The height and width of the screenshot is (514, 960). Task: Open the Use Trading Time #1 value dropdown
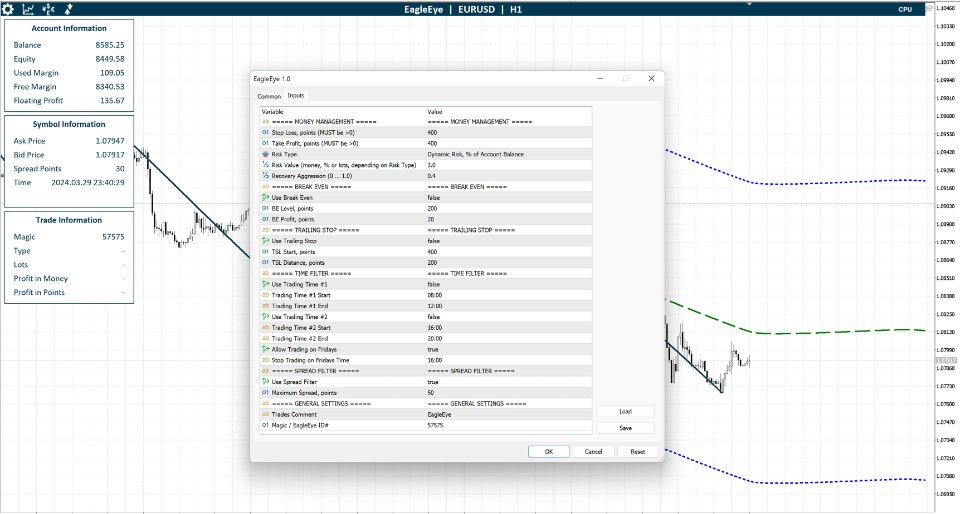point(434,284)
